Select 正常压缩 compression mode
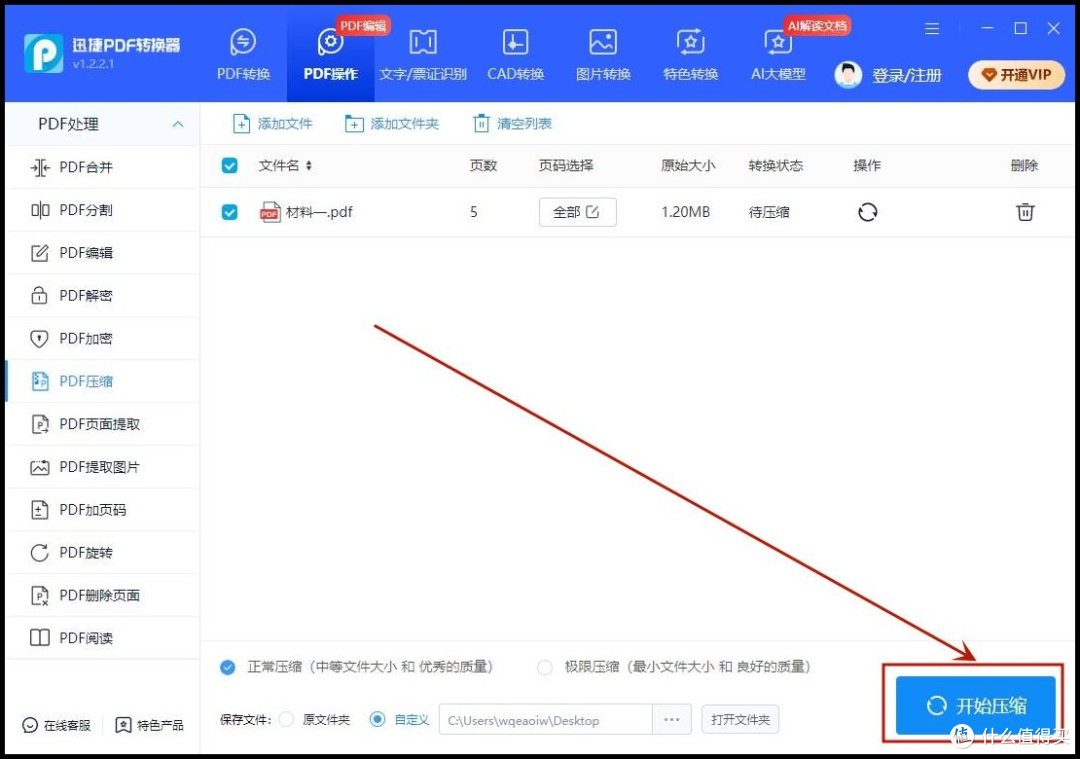Screen dimensions: 1080x759 (227, 667)
